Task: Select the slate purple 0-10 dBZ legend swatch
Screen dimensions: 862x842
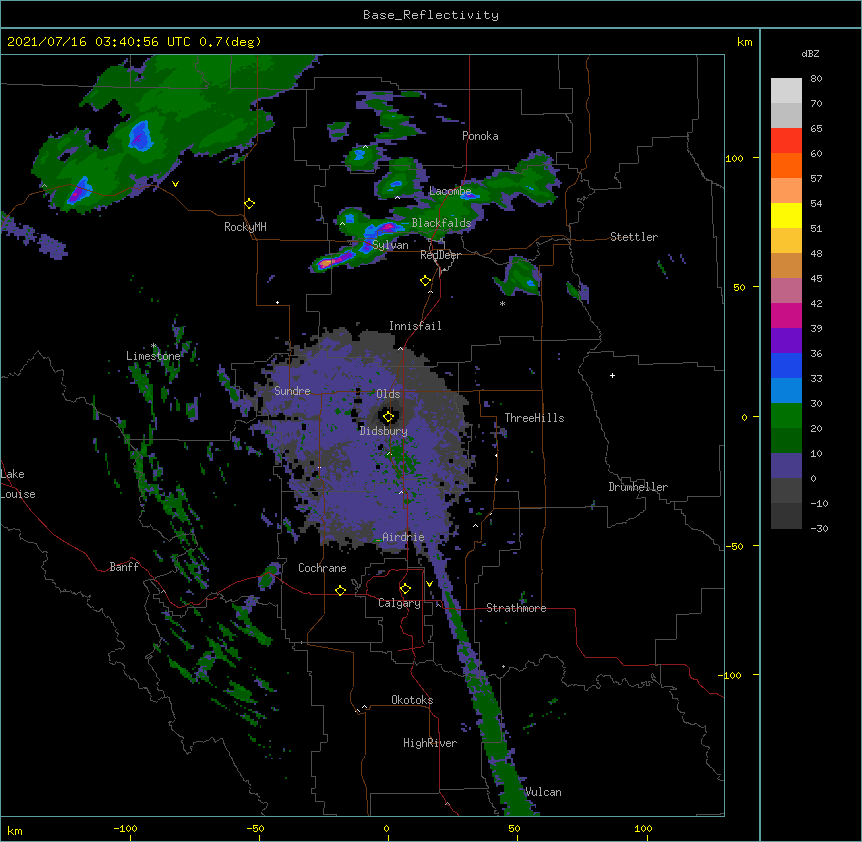Action: [786, 466]
